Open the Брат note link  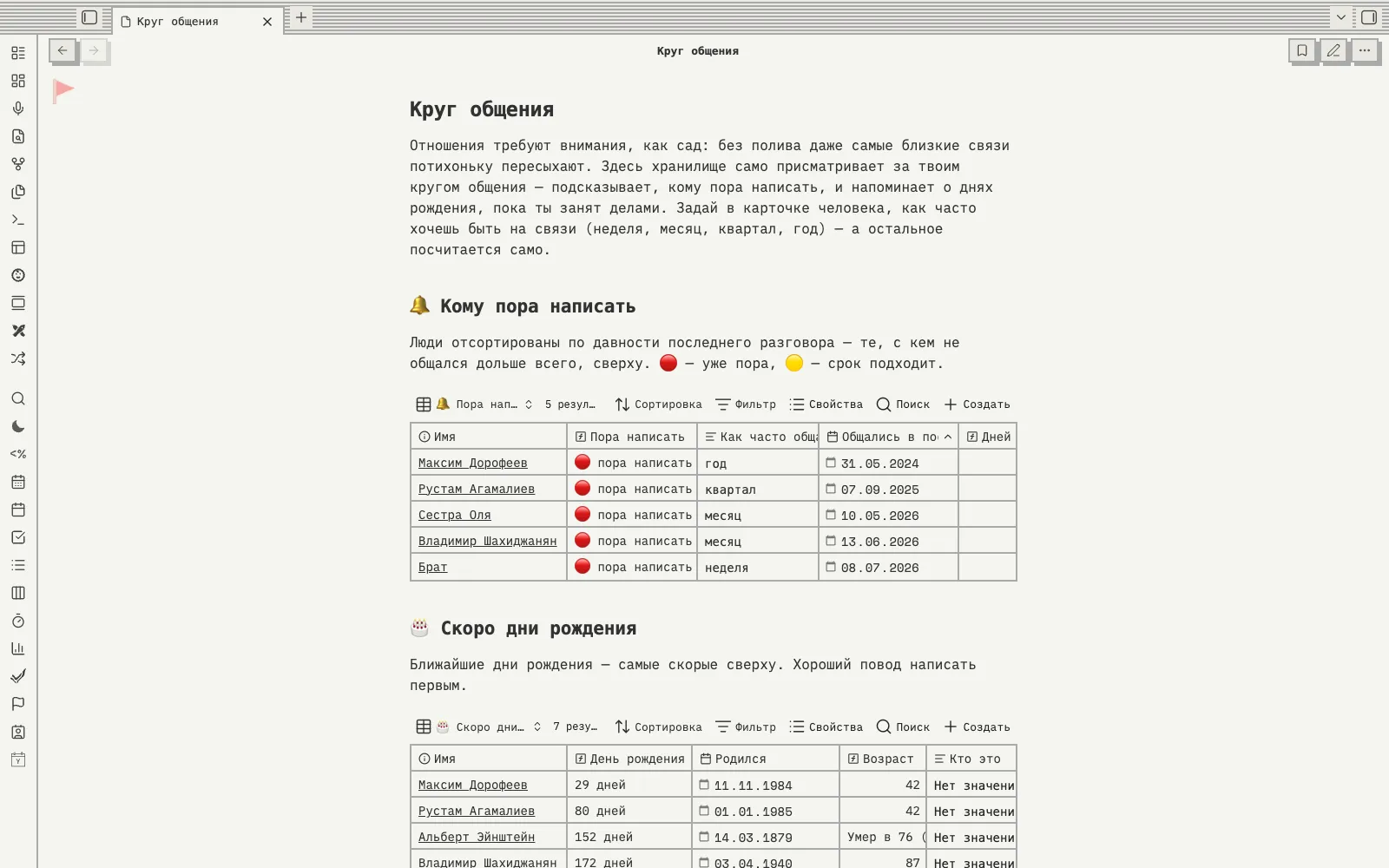point(433,568)
